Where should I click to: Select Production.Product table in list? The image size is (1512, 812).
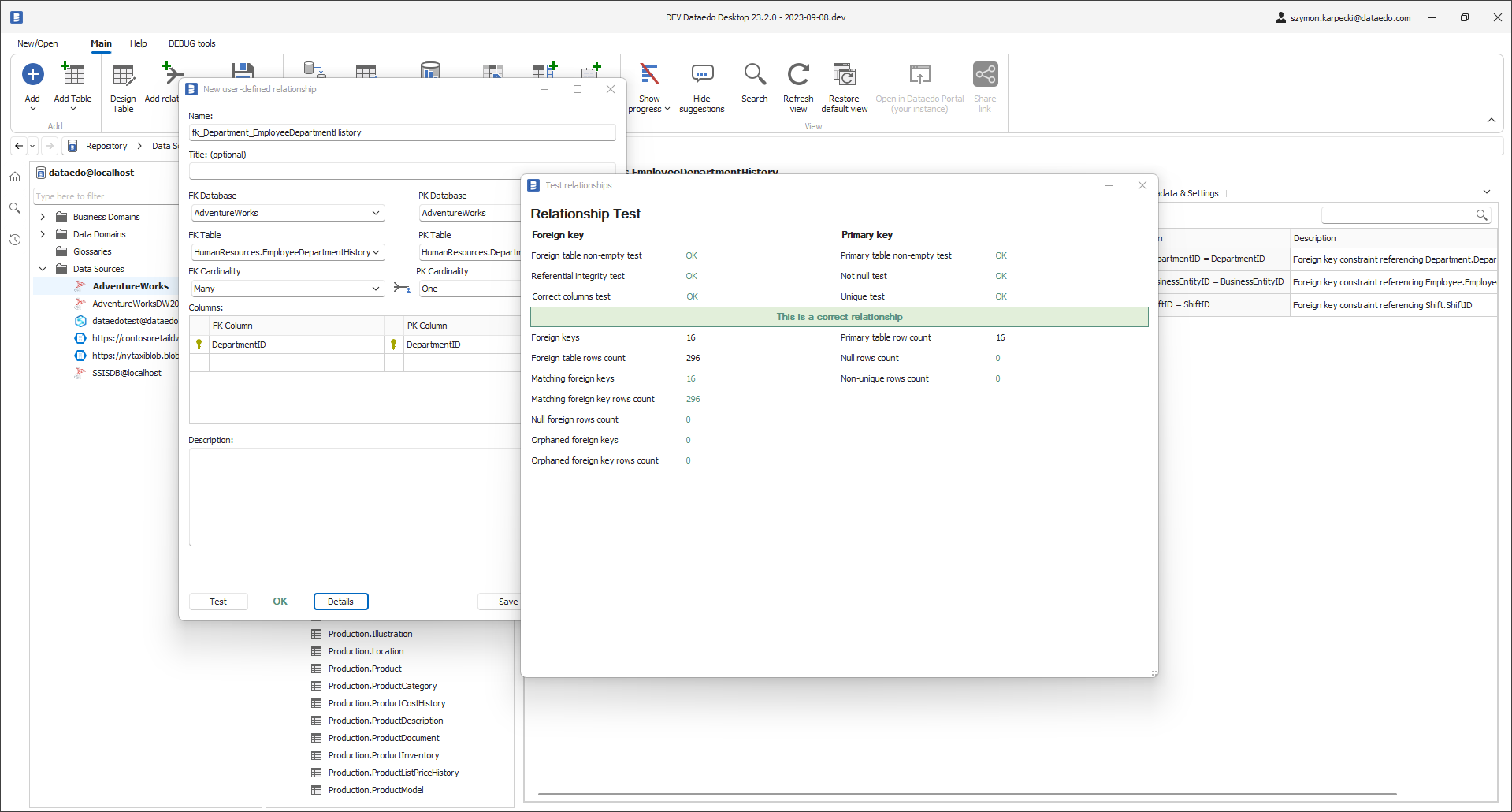tap(365, 669)
